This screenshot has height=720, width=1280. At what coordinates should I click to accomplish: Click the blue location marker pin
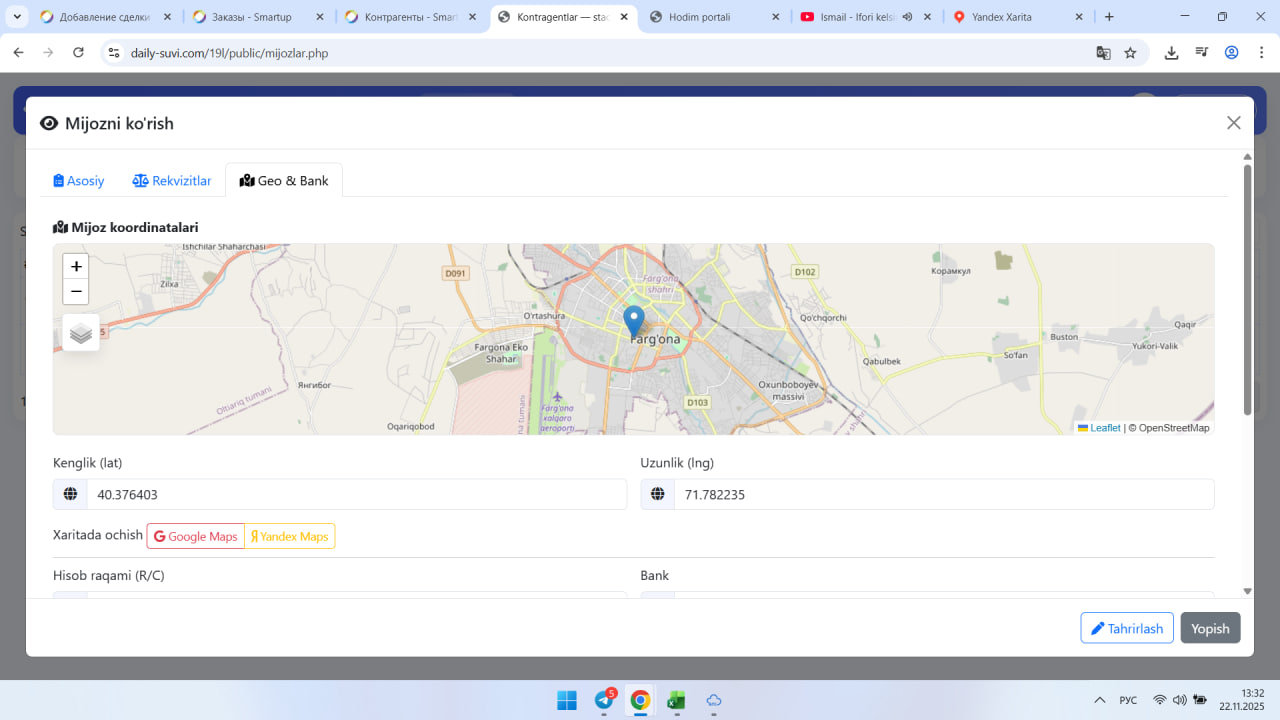633,321
